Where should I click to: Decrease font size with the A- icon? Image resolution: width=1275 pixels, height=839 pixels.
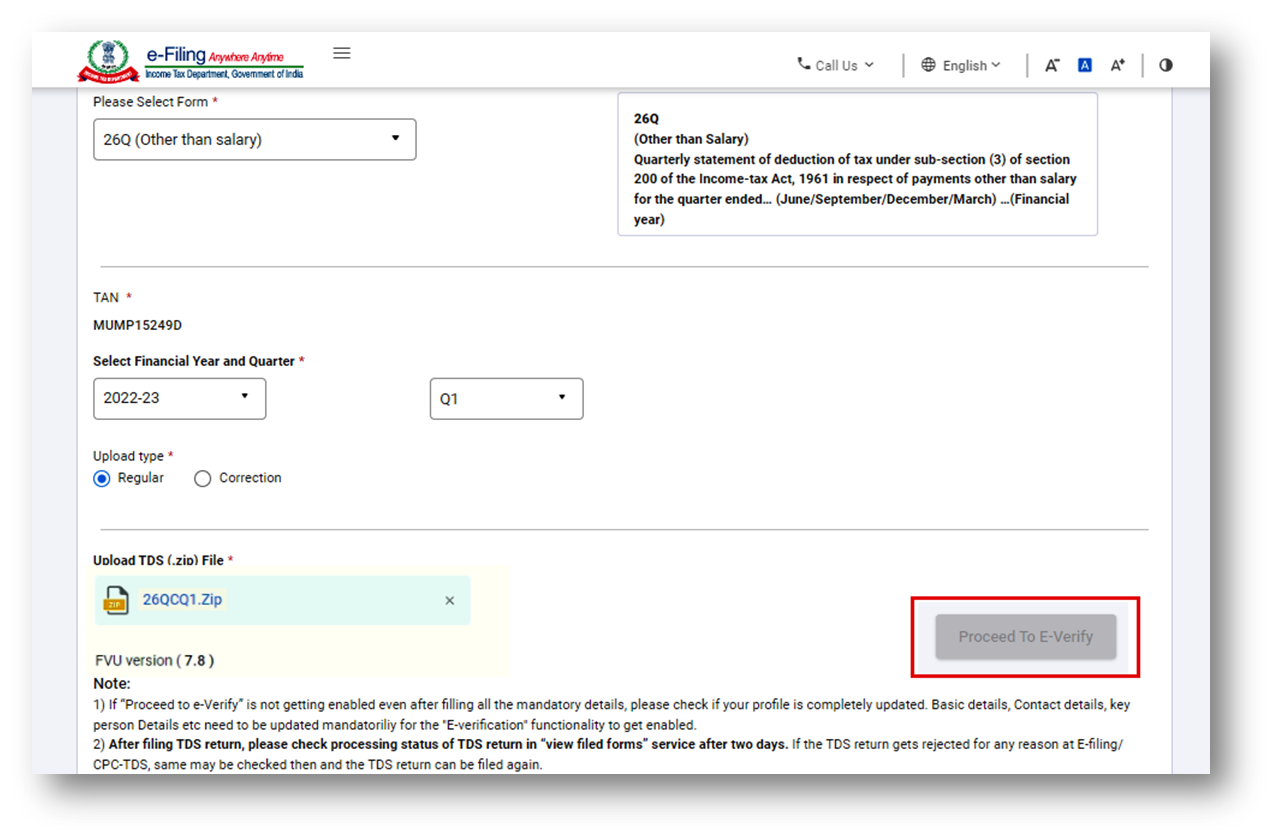point(1051,64)
